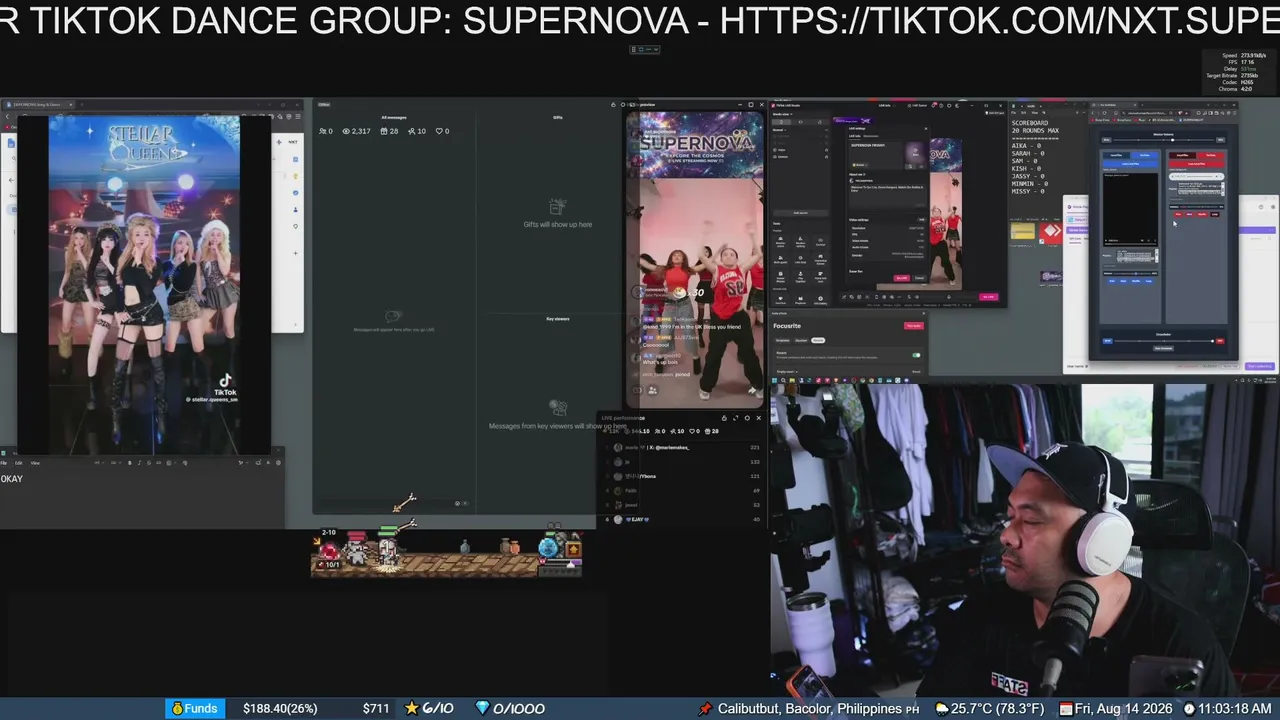This screenshot has width=1280, height=720.
Task: Adjust the Master Volume slider
Action: 1164,141
